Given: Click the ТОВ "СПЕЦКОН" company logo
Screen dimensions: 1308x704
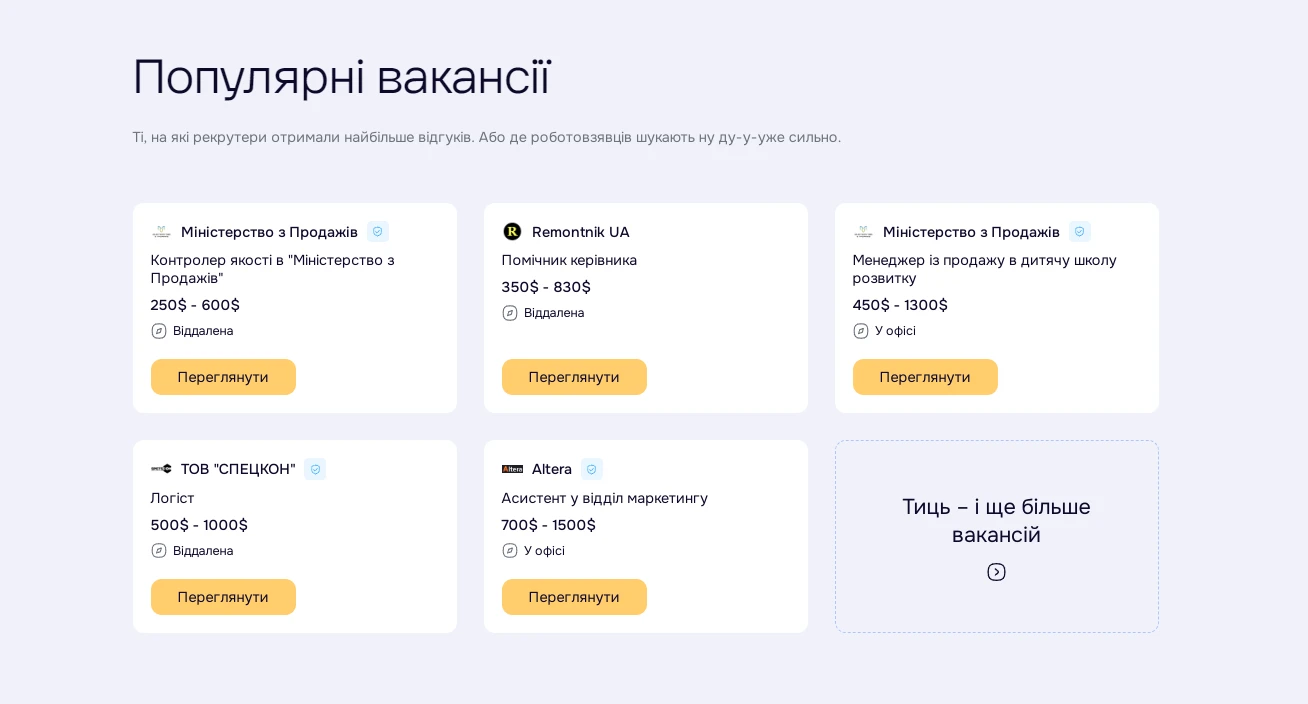Looking at the screenshot, I should [x=161, y=469].
